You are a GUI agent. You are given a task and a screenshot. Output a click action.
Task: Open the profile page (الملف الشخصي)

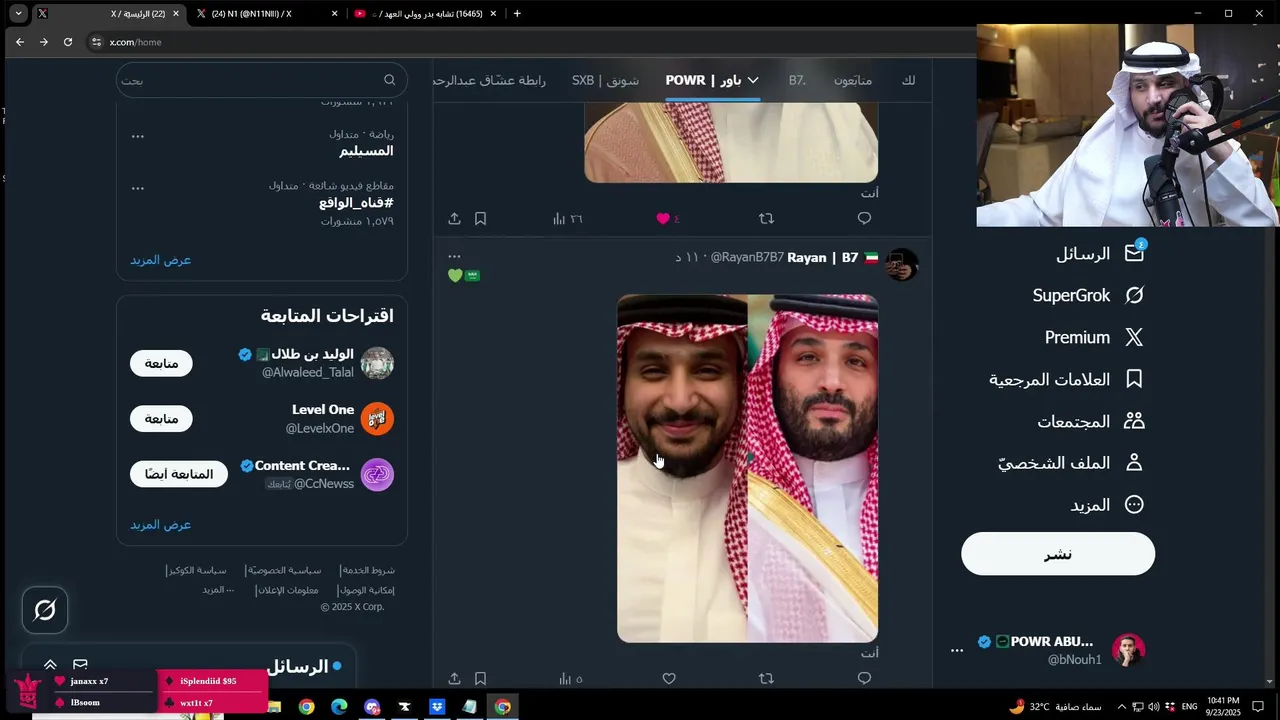click(1070, 463)
